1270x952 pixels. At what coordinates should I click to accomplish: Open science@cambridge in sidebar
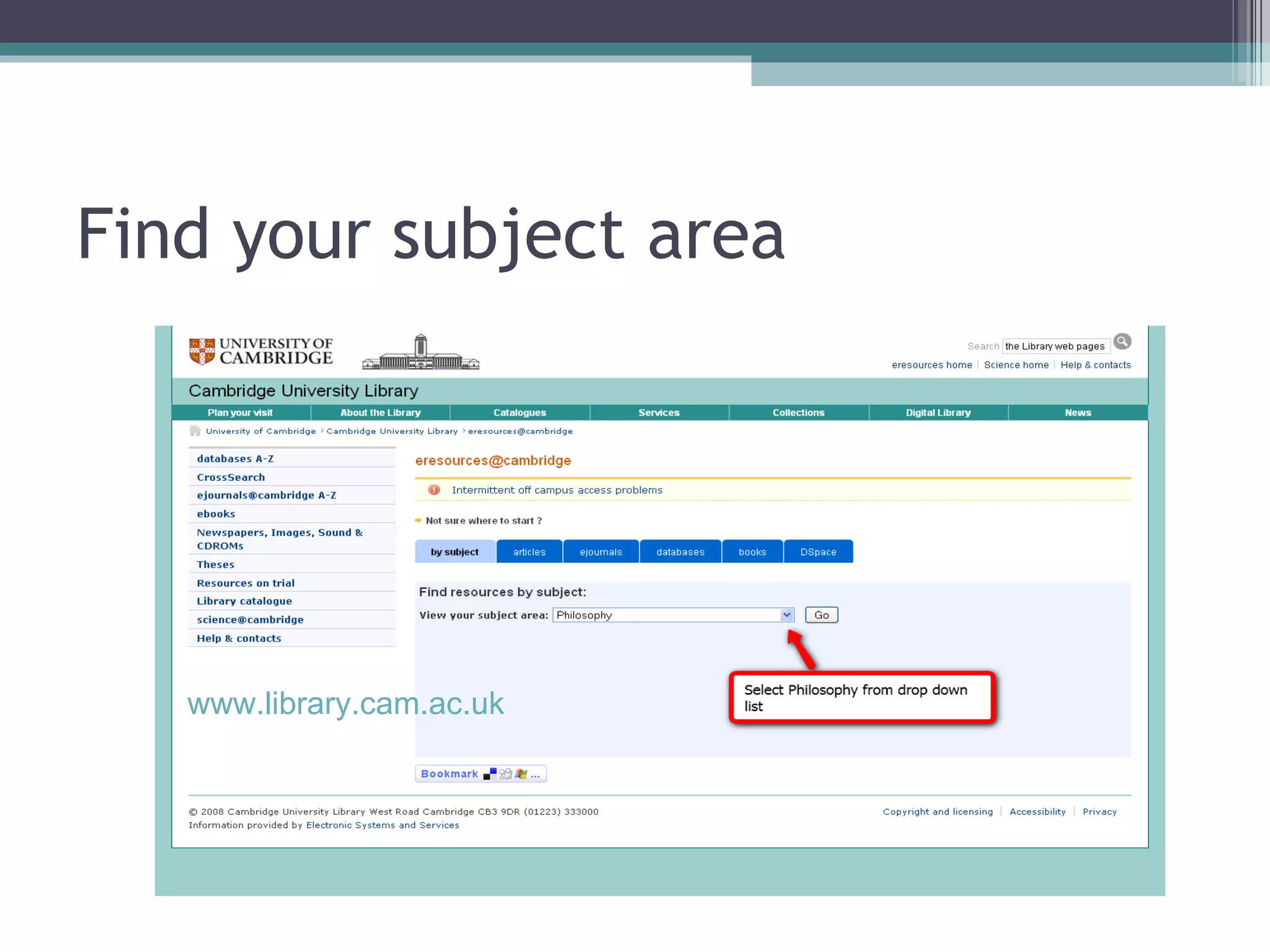[250, 620]
